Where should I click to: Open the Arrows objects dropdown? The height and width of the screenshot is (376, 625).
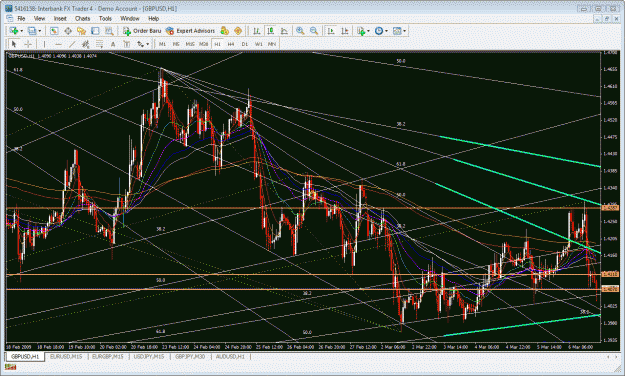148,44
